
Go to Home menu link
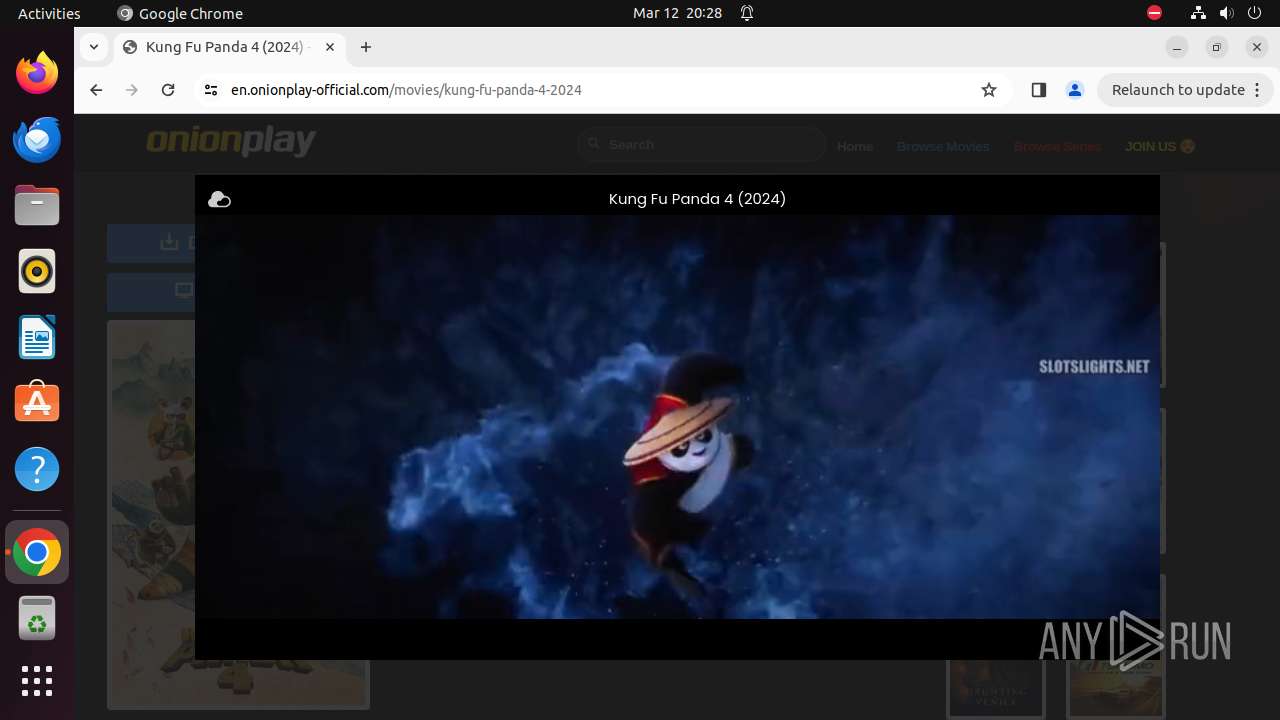point(855,146)
